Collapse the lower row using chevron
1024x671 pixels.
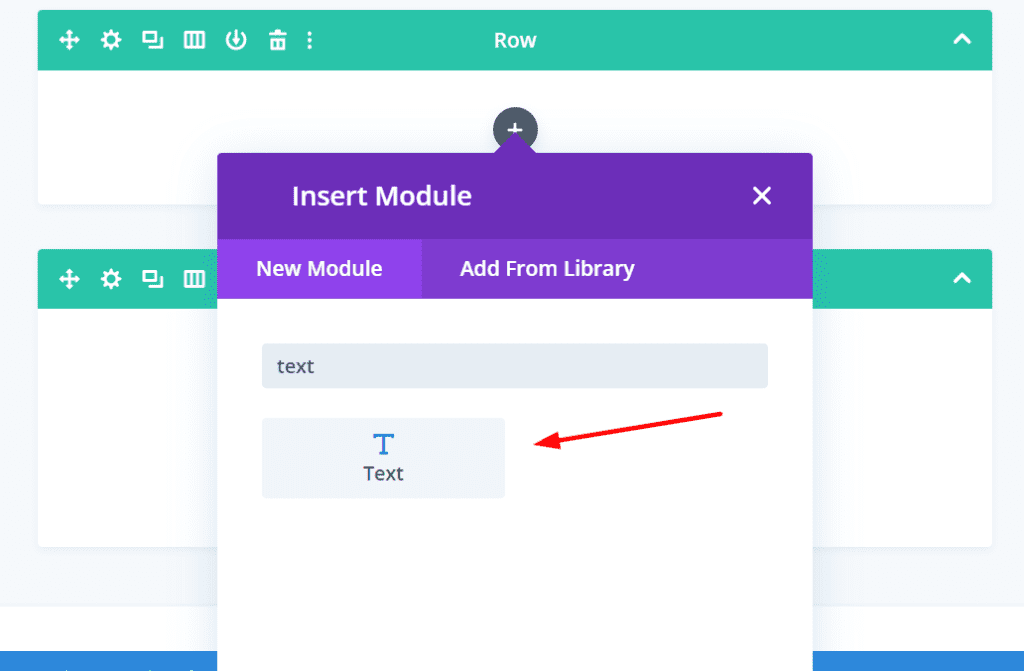962,278
